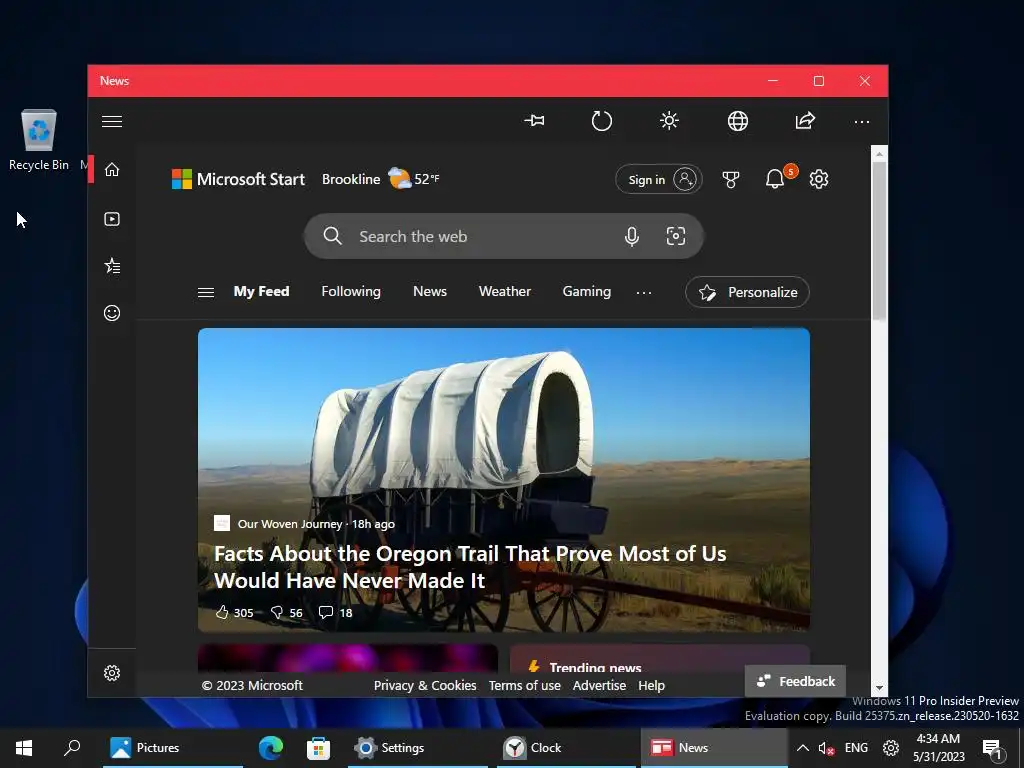Click the scrollbar down arrow
The width and height of the screenshot is (1024, 768).
[x=879, y=688]
